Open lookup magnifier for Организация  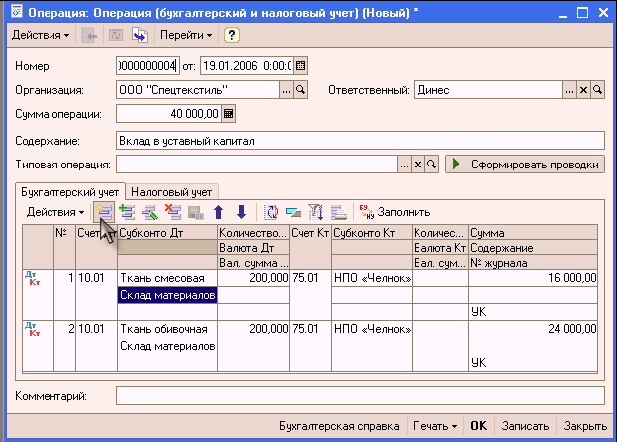click(313, 90)
